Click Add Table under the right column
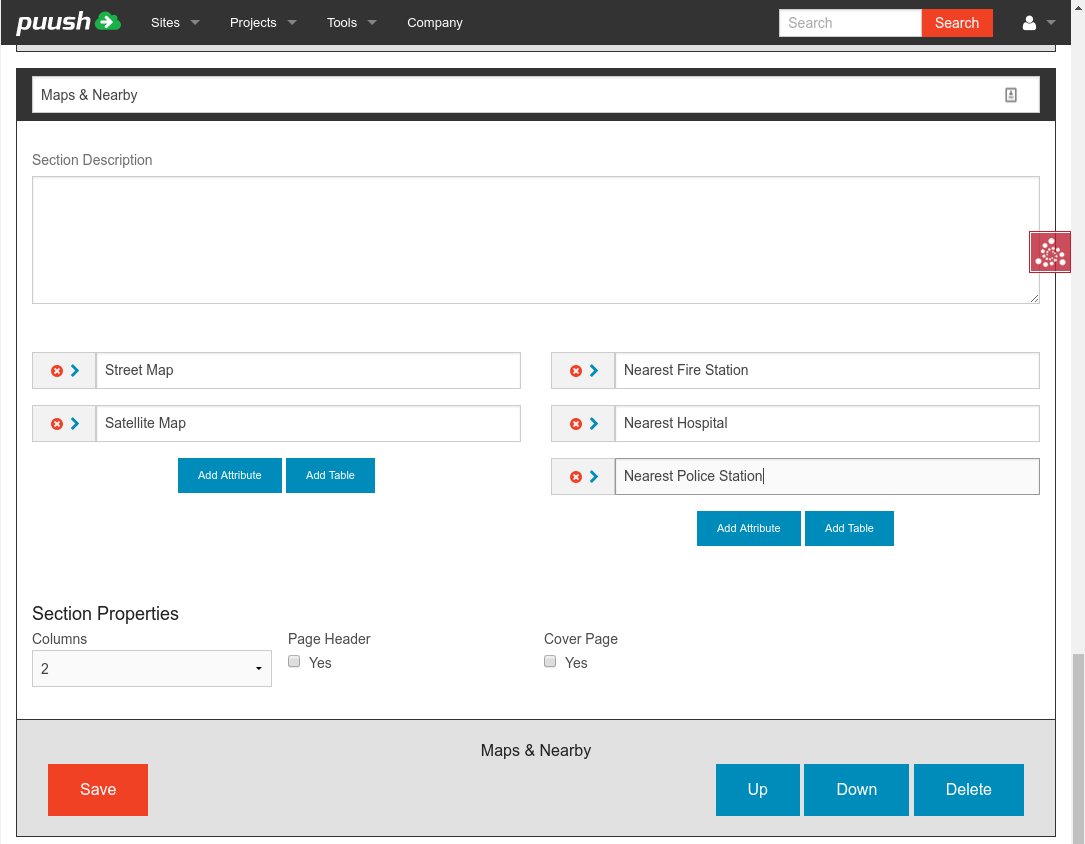Image resolution: width=1085 pixels, height=844 pixels. coord(849,528)
